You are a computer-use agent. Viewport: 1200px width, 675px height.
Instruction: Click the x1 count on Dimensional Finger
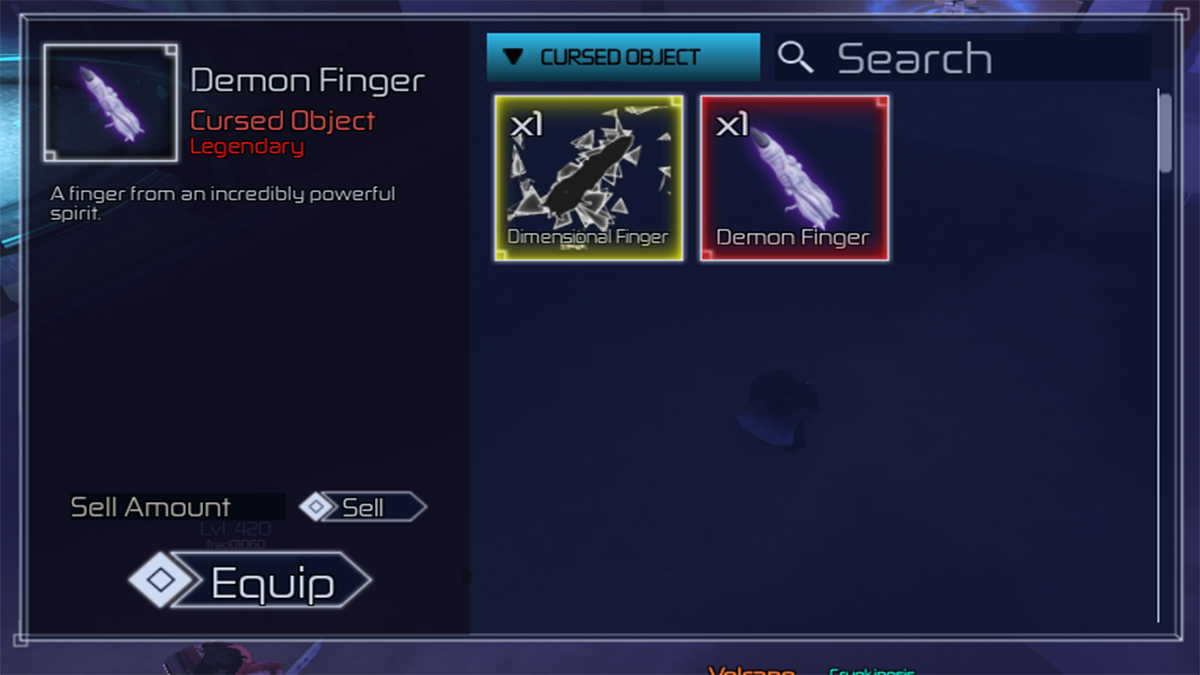526,125
